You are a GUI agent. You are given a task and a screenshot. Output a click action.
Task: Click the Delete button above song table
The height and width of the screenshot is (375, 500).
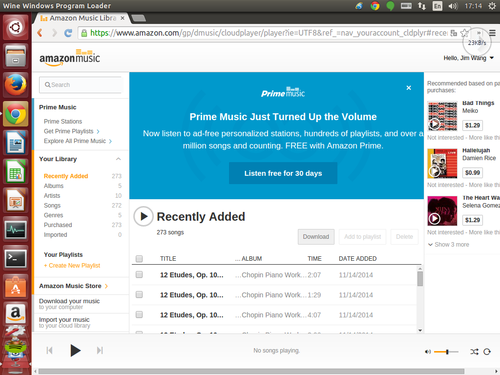click(x=404, y=237)
